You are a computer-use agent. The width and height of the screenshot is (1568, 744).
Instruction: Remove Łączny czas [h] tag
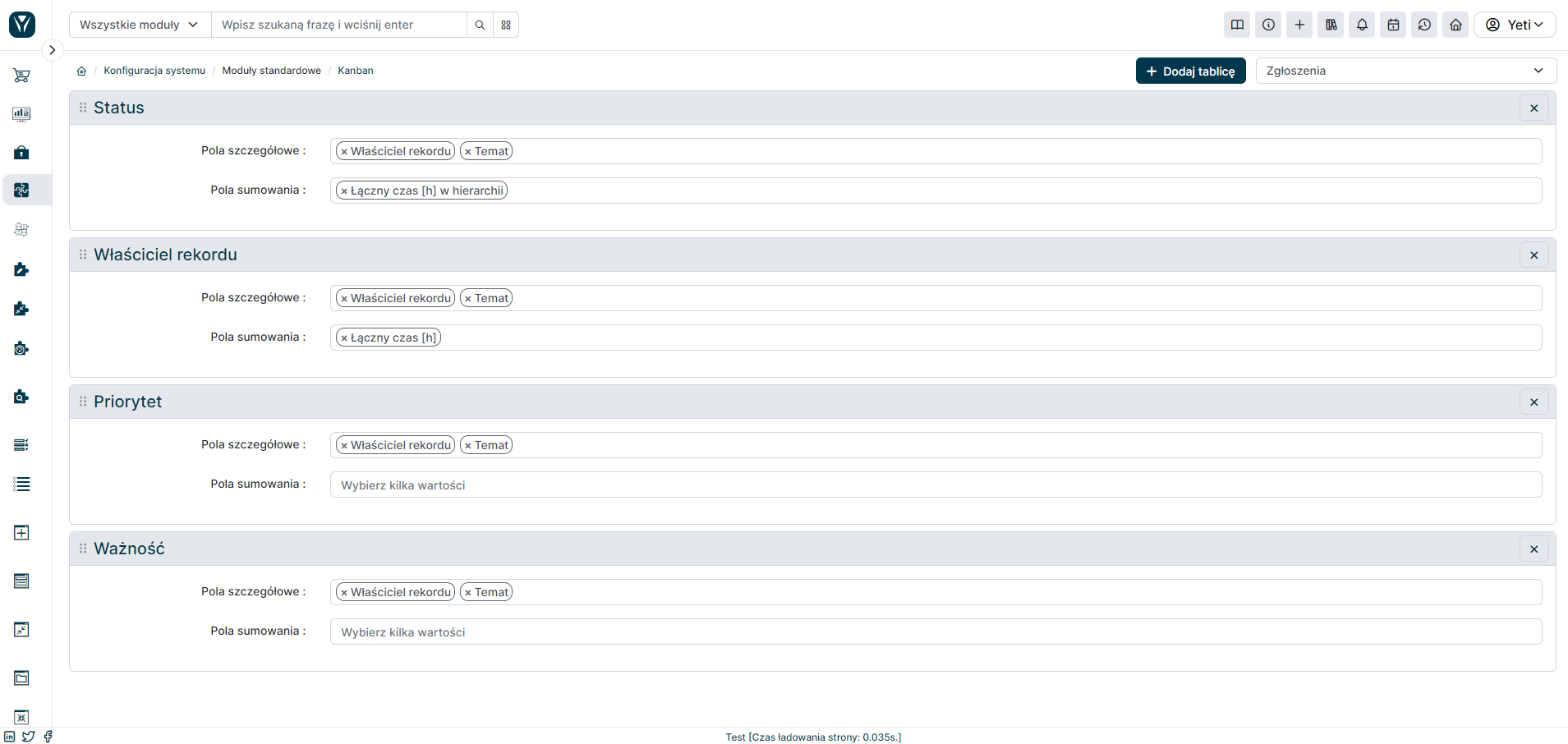(344, 338)
